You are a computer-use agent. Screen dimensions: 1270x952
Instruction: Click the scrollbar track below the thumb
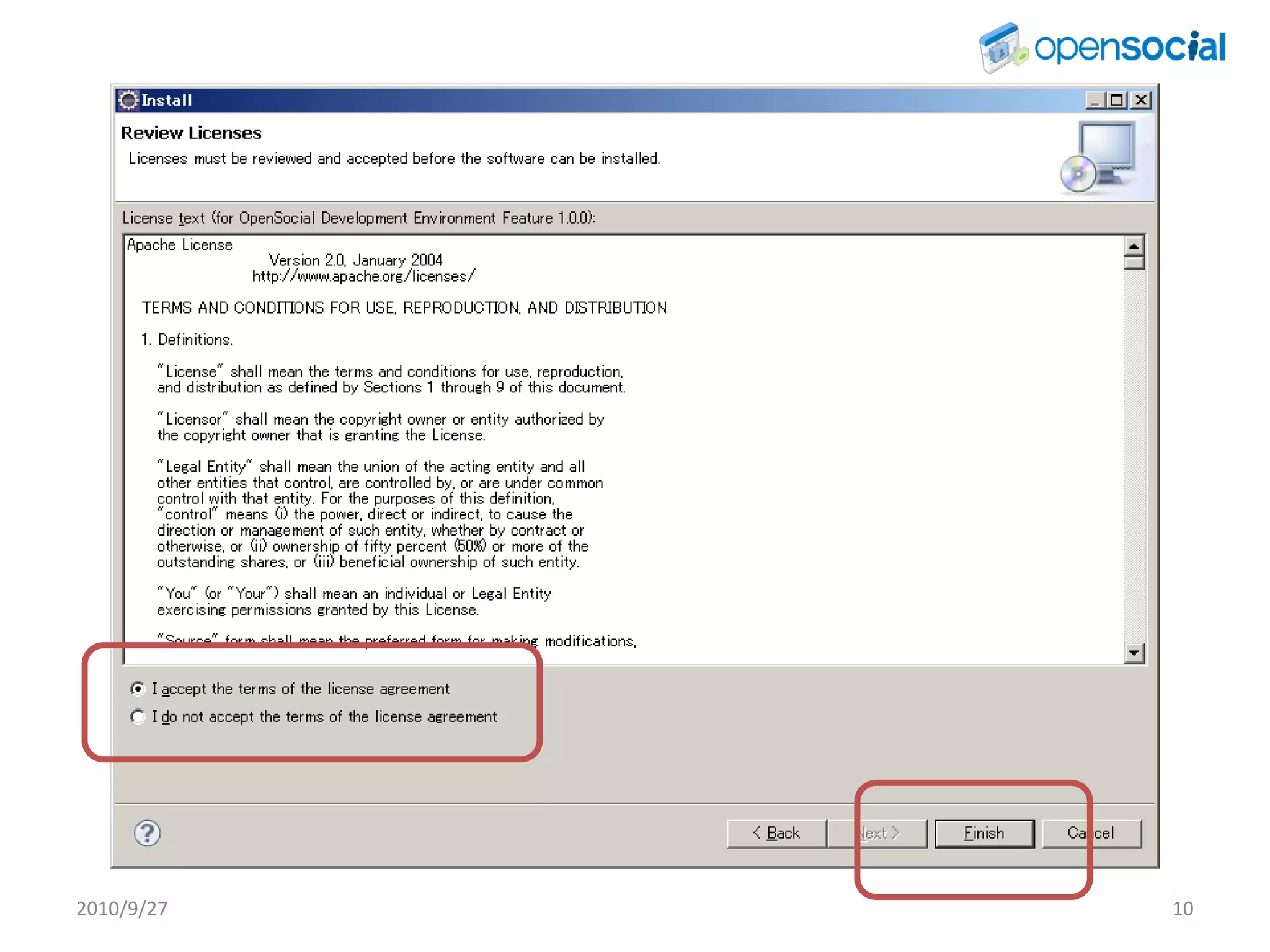point(1134,459)
